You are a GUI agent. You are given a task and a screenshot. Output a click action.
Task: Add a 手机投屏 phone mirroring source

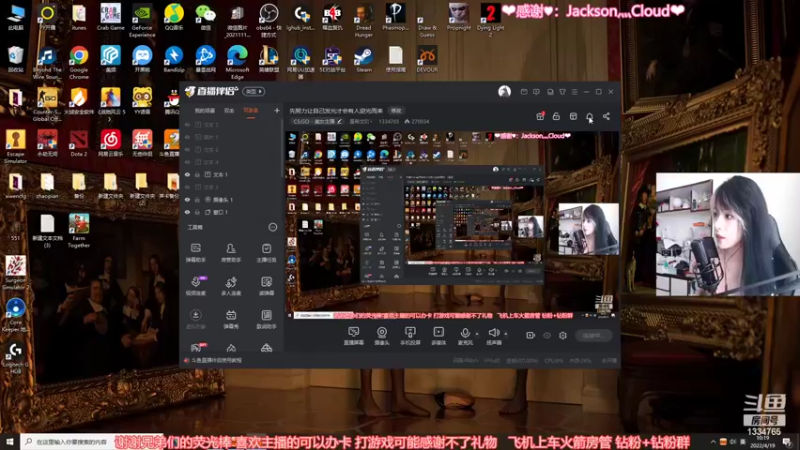click(410, 336)
